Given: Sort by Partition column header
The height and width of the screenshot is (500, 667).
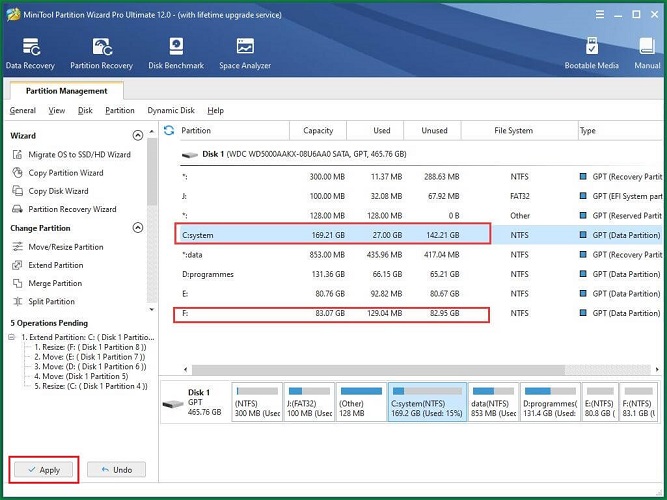Looking at the screenshot, I should pyautogui.click(x=233, y=131).
